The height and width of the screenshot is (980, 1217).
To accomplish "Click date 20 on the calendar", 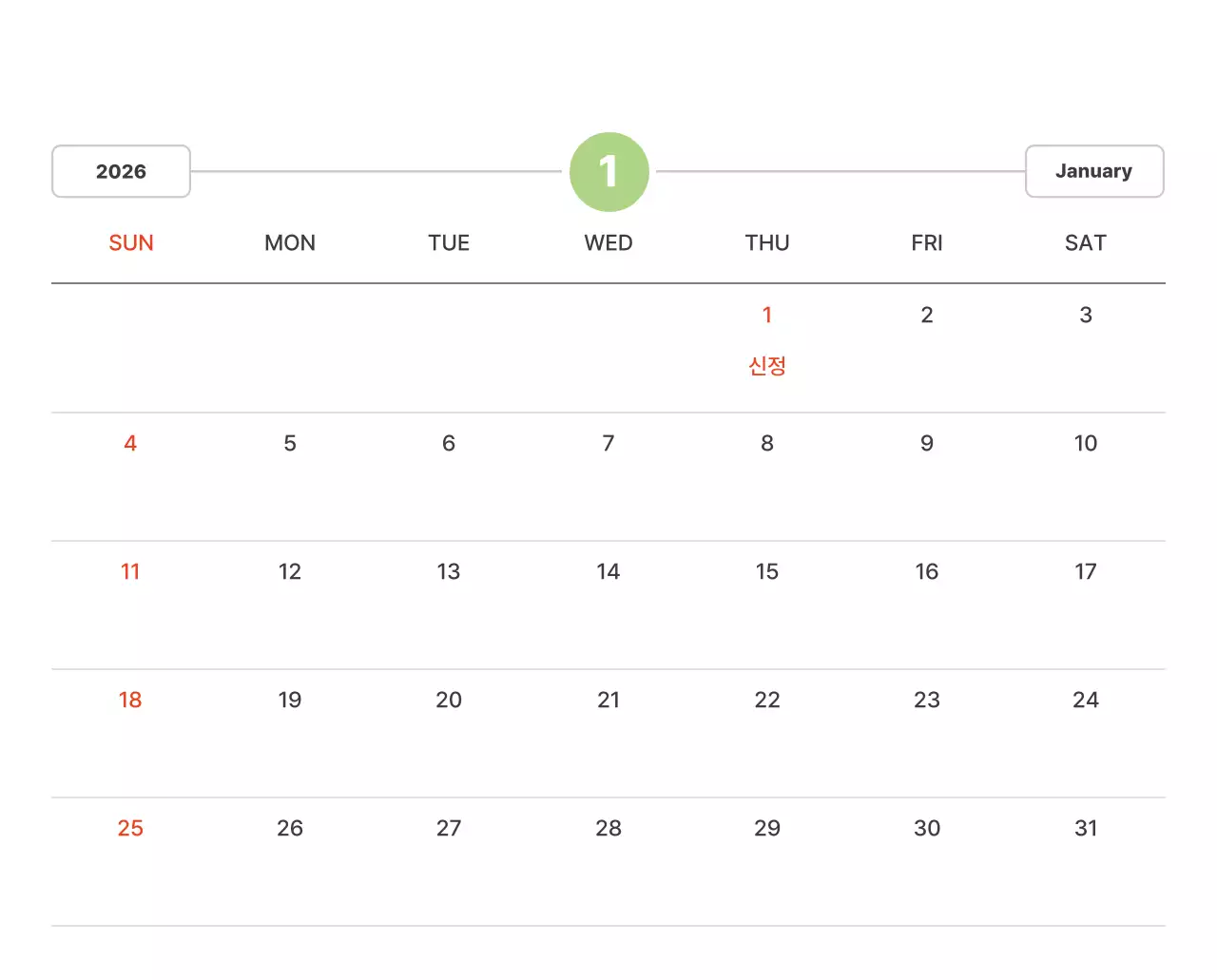I will pyautogui.click(x=449, y=701).
